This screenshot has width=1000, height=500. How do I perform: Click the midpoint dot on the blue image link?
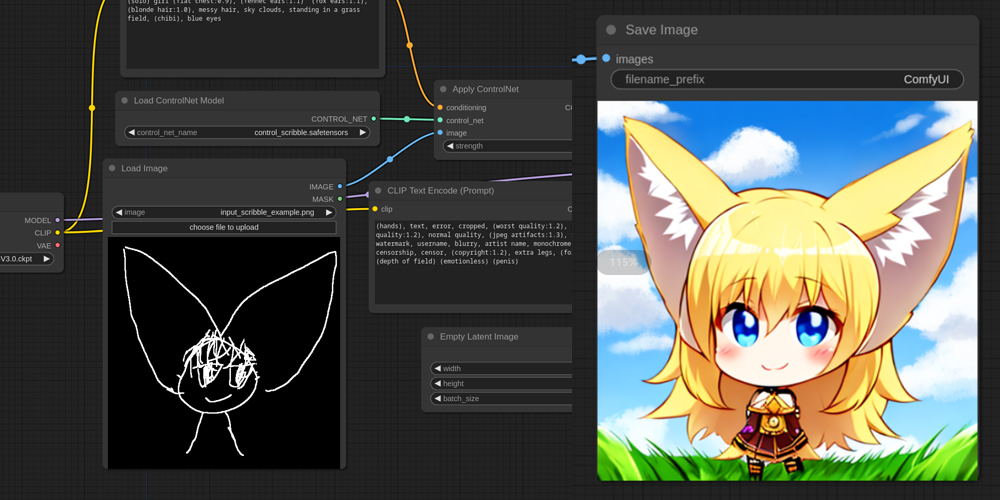390,159
